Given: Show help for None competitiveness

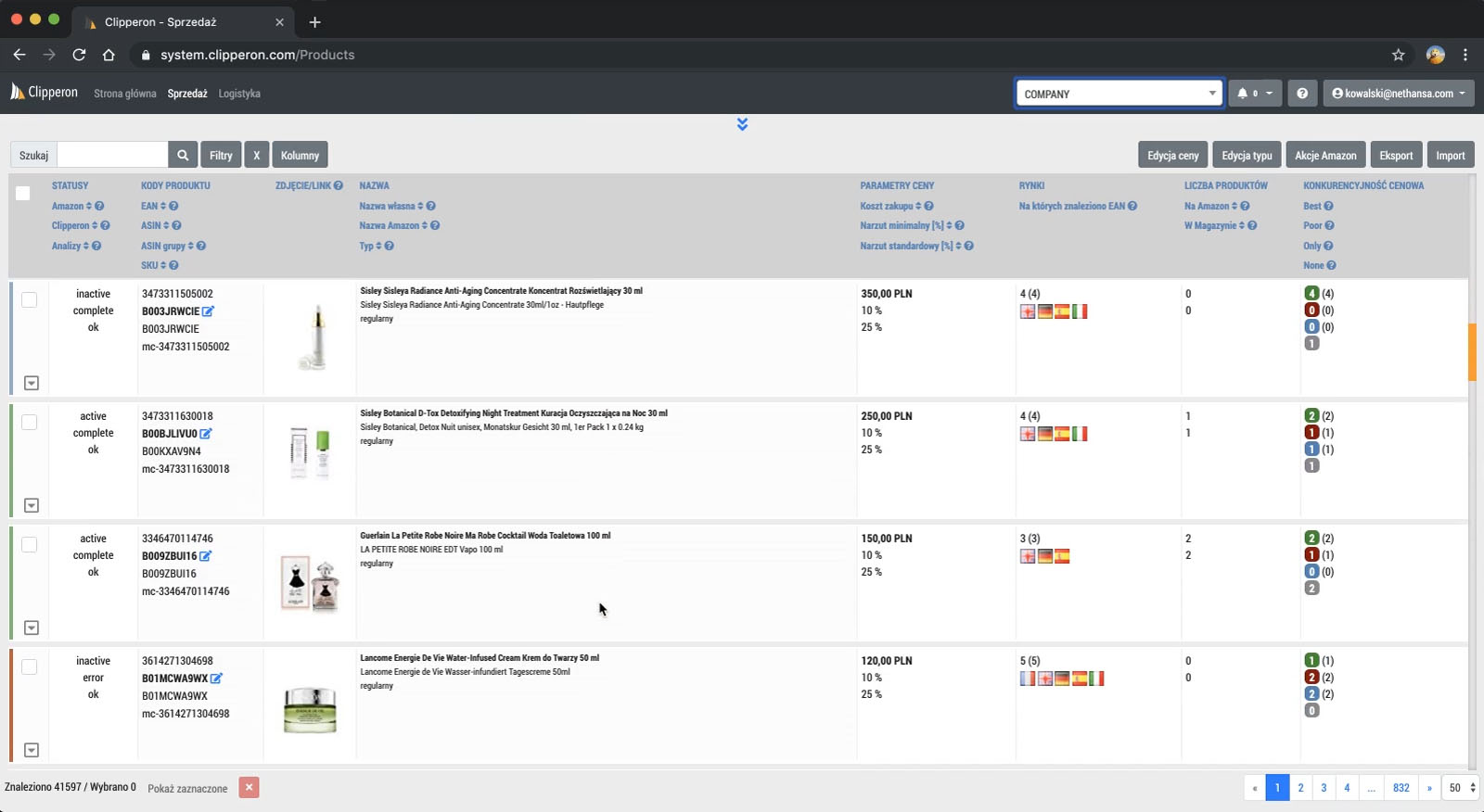Looking at the screenshot, I should 1331,265.
